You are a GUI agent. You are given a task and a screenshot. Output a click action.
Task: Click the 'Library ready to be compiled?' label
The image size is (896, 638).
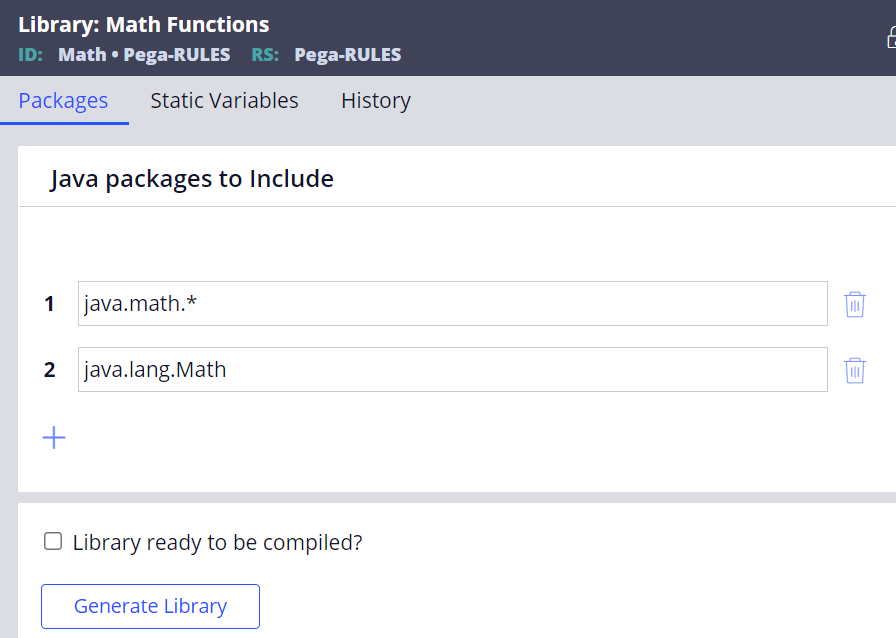[218, 543]
